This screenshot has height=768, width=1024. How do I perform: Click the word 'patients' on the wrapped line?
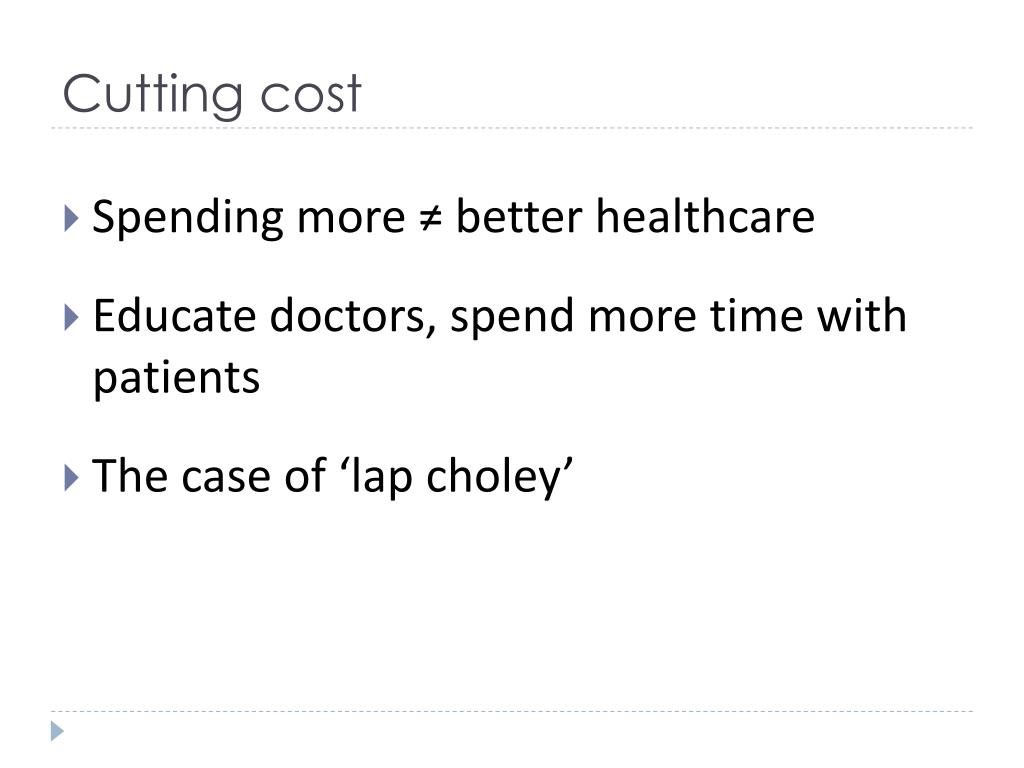pos(176,379)
